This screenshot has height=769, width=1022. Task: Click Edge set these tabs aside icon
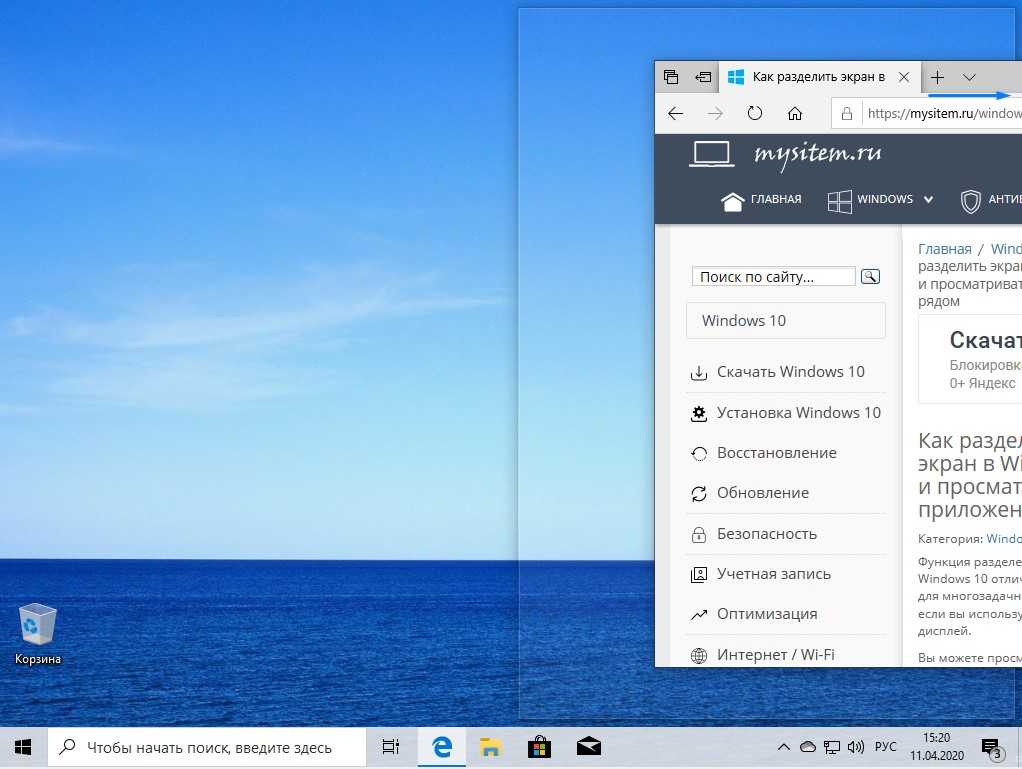tap(703, 77)
